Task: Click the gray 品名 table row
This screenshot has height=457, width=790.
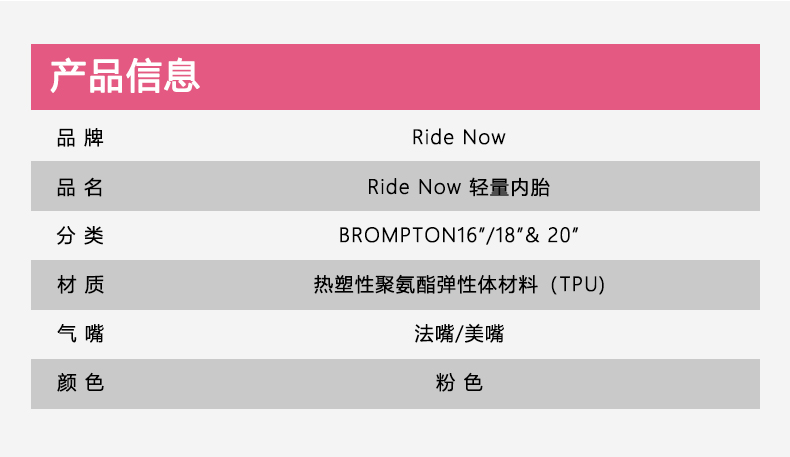Action: tap(396, 186)
